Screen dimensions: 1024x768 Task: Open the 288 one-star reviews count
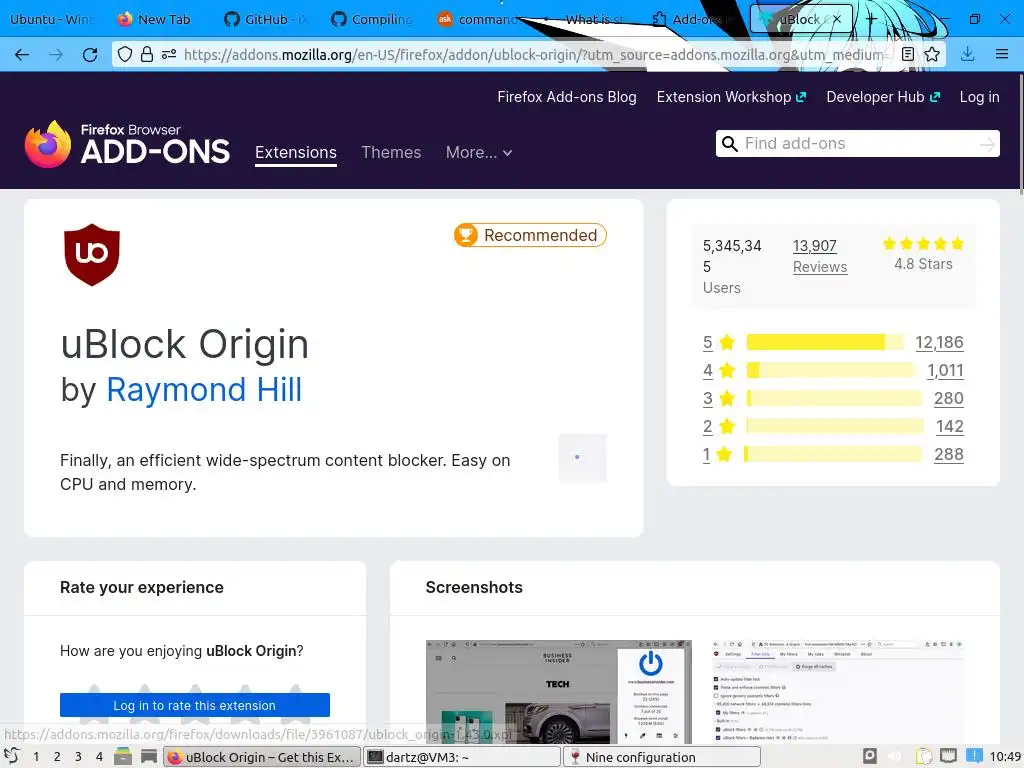pyautogui.click(x=948, y=455)
